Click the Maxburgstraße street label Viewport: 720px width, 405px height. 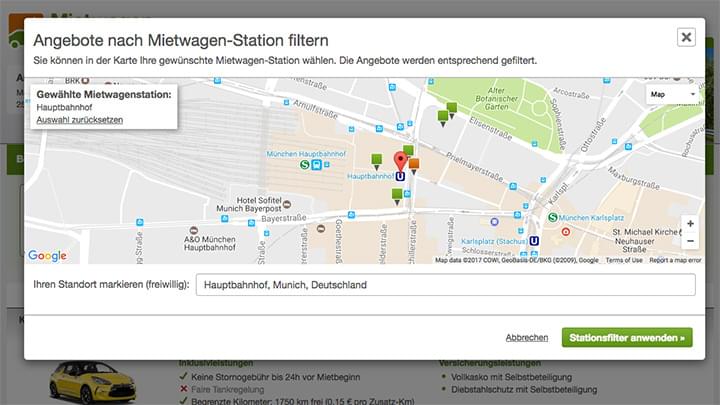click(x=634, y=178)
